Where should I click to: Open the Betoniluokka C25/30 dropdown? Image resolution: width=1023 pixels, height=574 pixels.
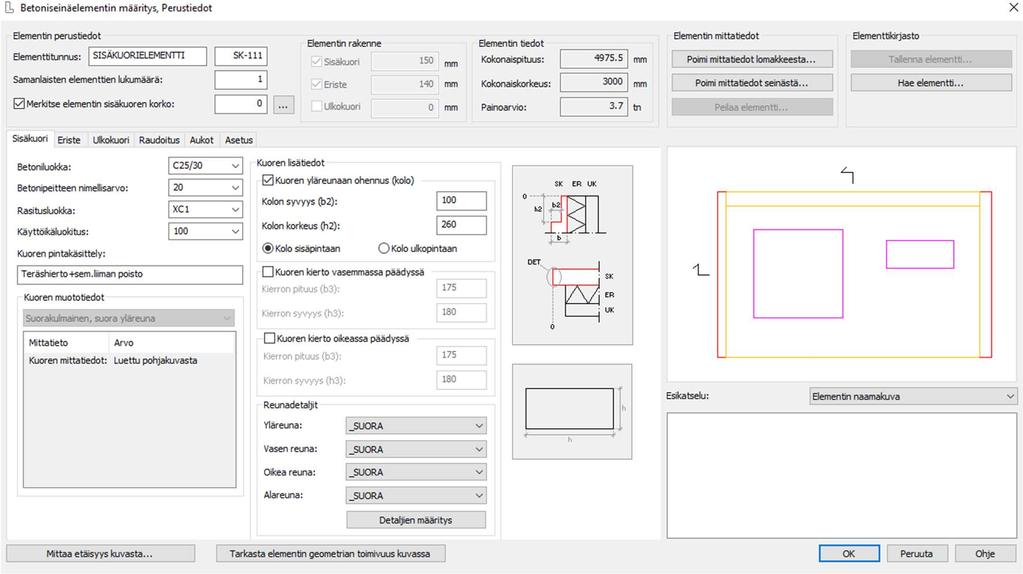pyautogui.click(x=205, y=166)
